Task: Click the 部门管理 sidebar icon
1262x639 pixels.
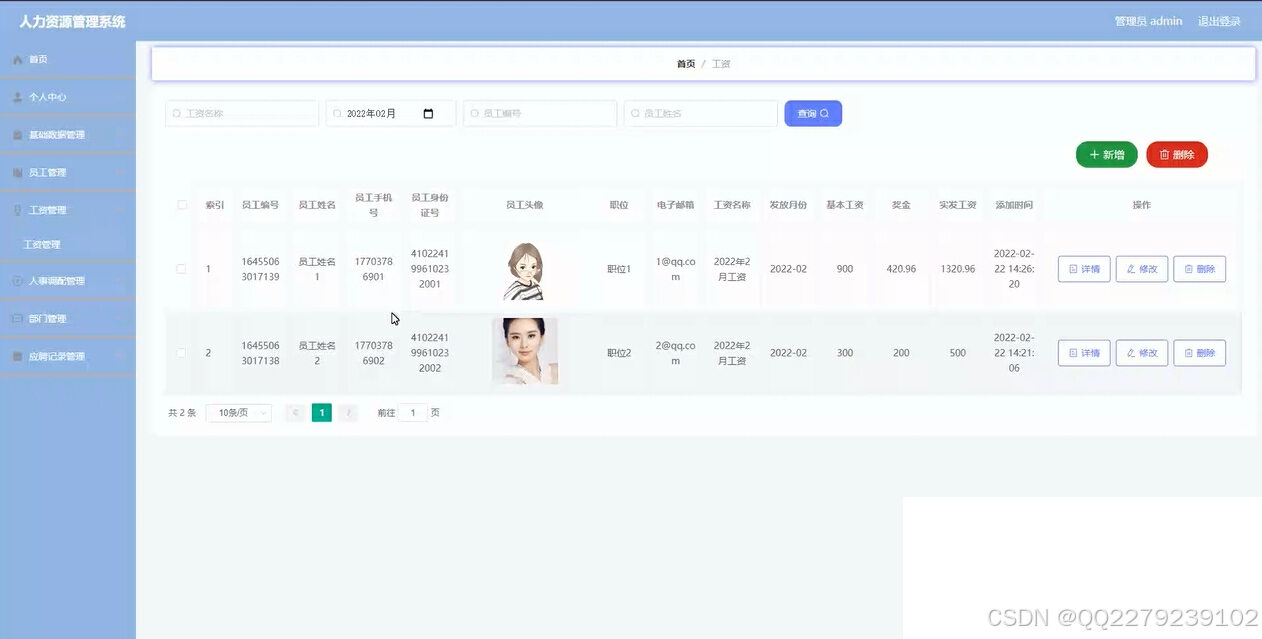Action: [15, 318]
